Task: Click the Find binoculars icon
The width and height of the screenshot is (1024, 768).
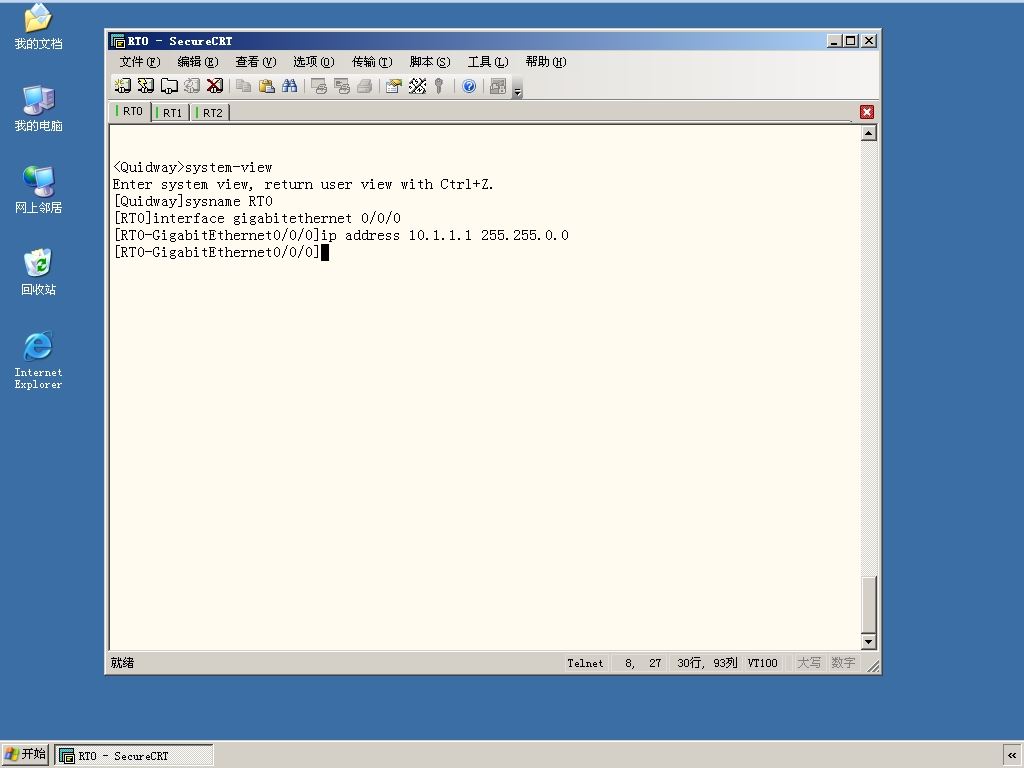Action: coord(289,86)
